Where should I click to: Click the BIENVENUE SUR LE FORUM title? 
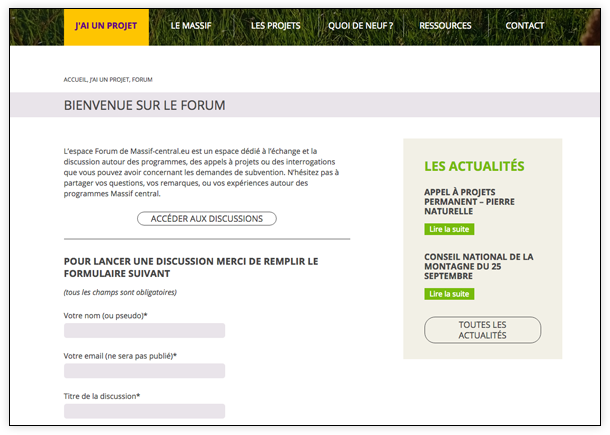tap(144, 105)
